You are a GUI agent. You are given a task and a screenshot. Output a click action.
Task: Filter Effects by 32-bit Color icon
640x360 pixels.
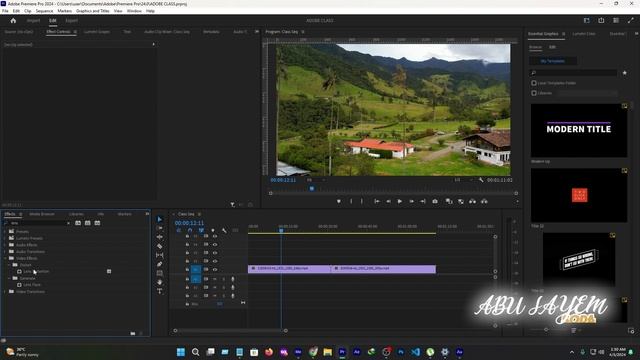pos(88,223)
